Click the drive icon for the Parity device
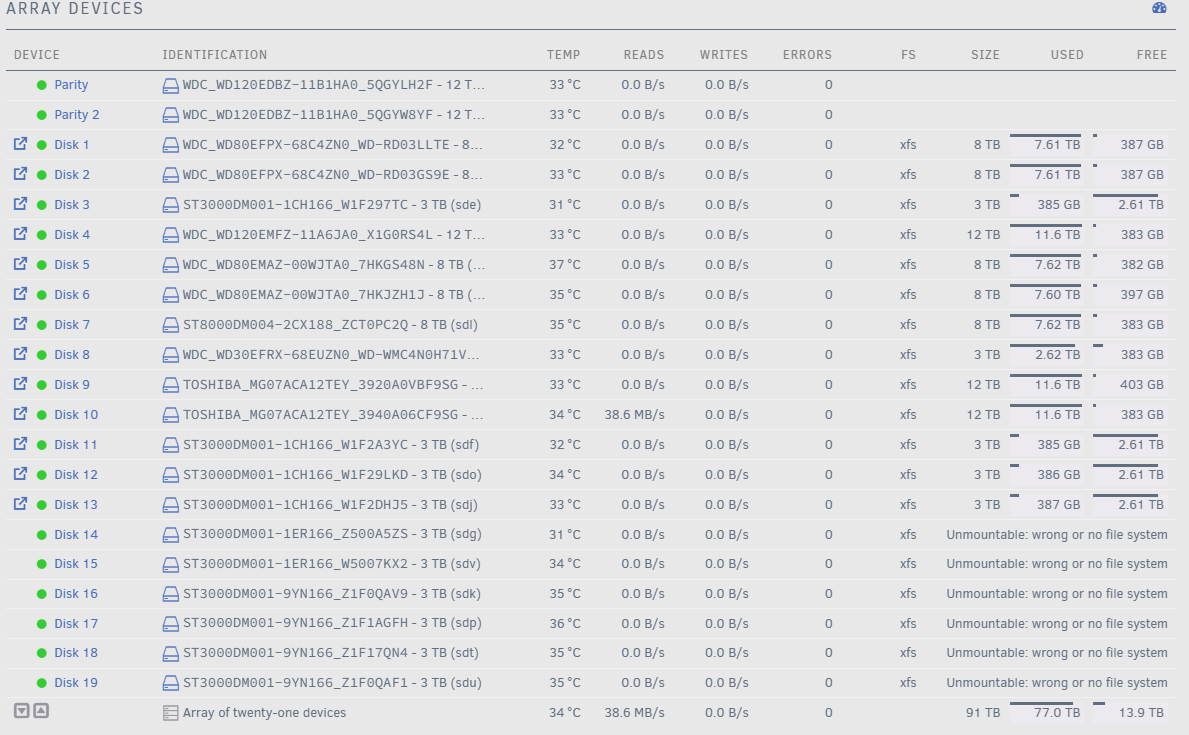Viewport: 1189px width, 735px height. [171, 86]
